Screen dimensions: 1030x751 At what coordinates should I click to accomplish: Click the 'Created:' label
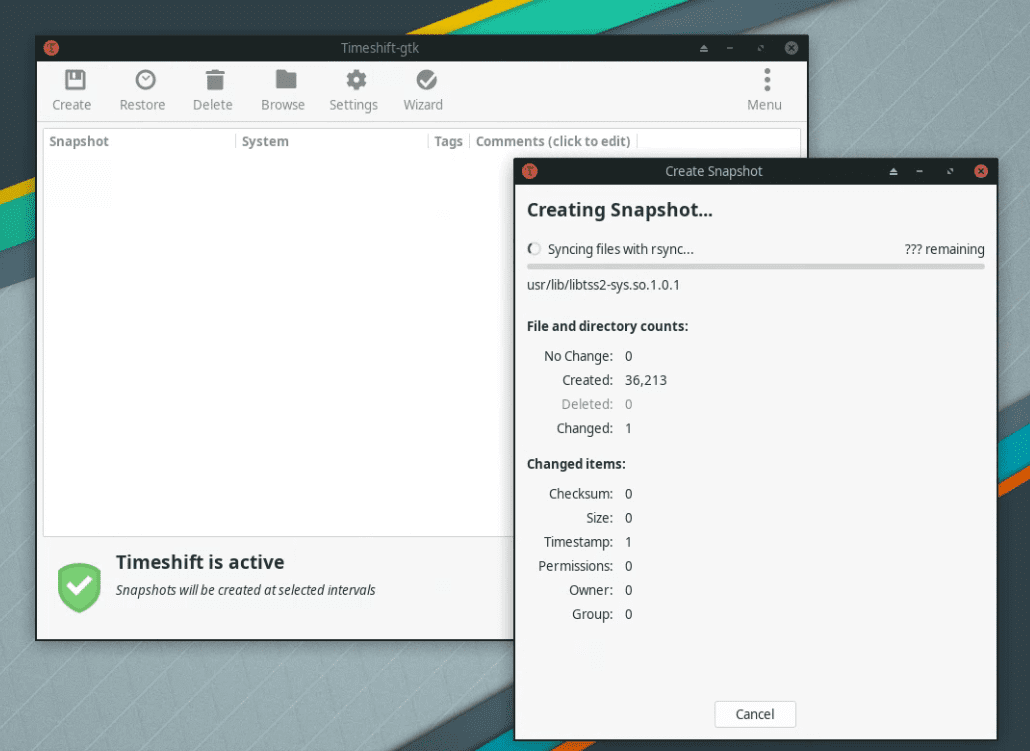tap(587, 380)
